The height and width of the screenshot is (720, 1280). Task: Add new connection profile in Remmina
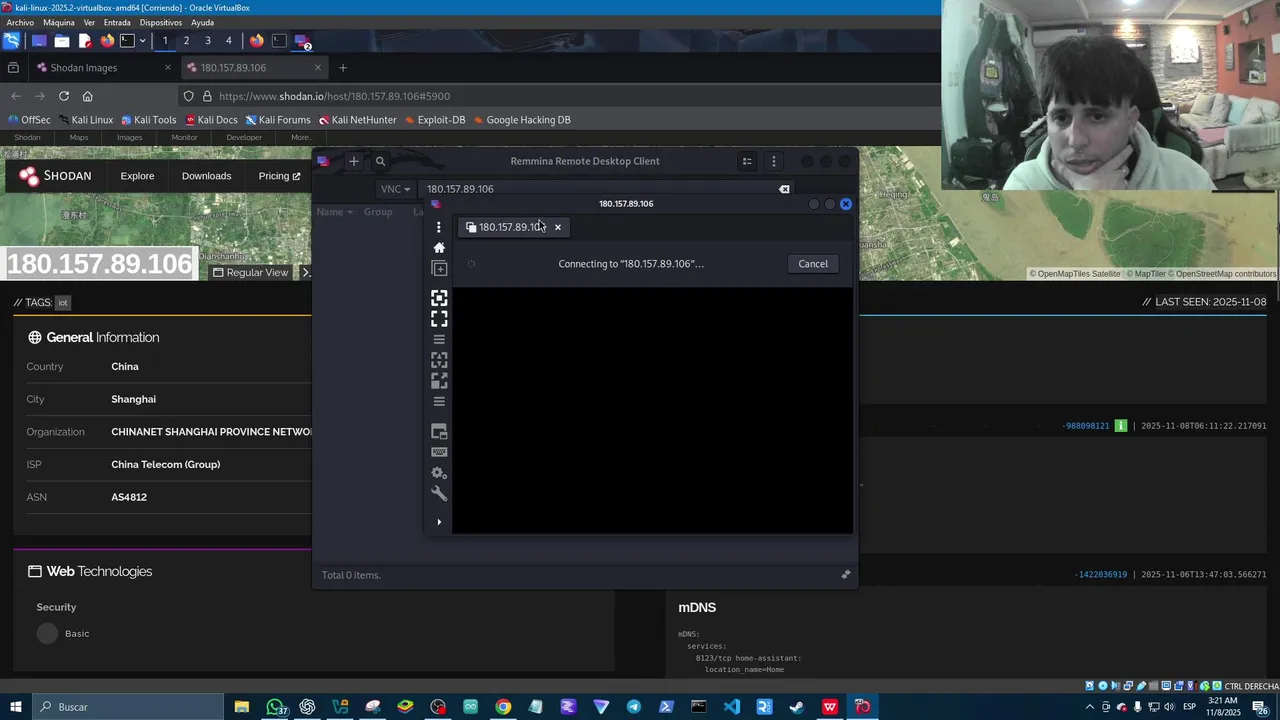(353, 161)
